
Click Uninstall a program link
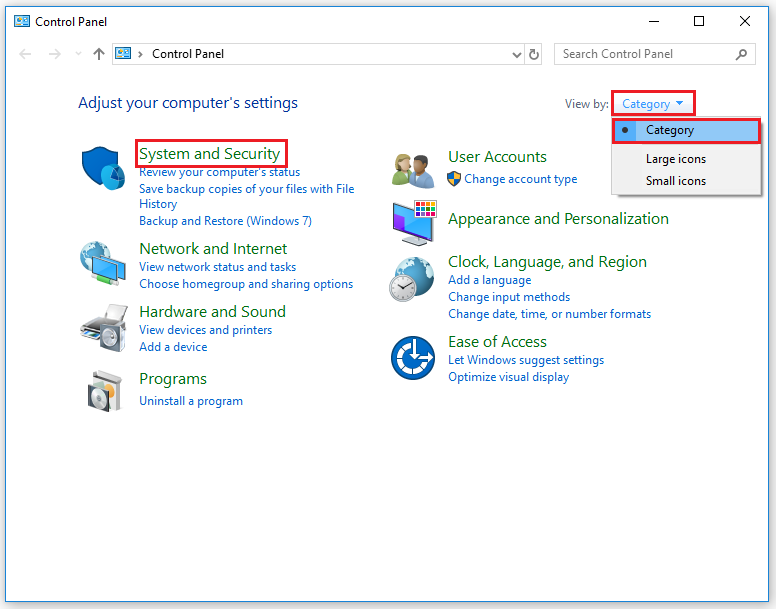tap(191, 401)
